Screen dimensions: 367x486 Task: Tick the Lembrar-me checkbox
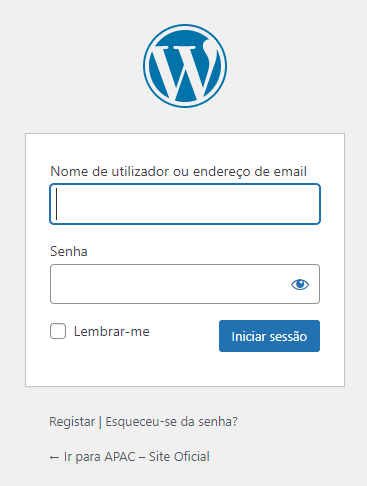click(58, 331)
